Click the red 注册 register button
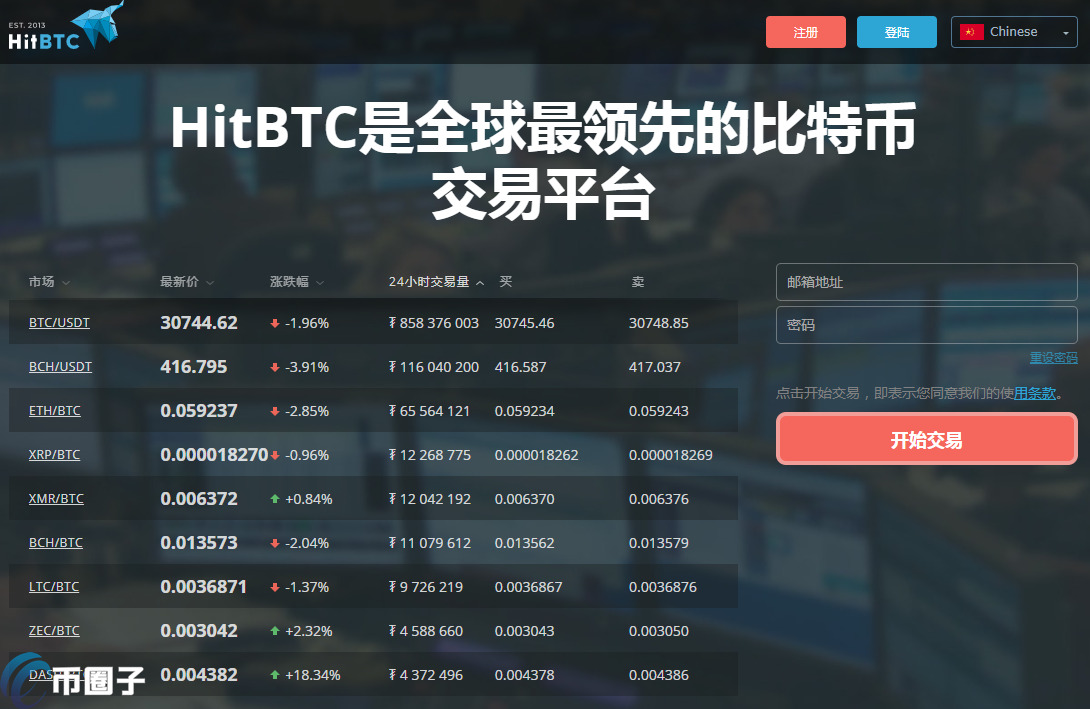This screenshot has width=1090, height=709. coord(806,32)
